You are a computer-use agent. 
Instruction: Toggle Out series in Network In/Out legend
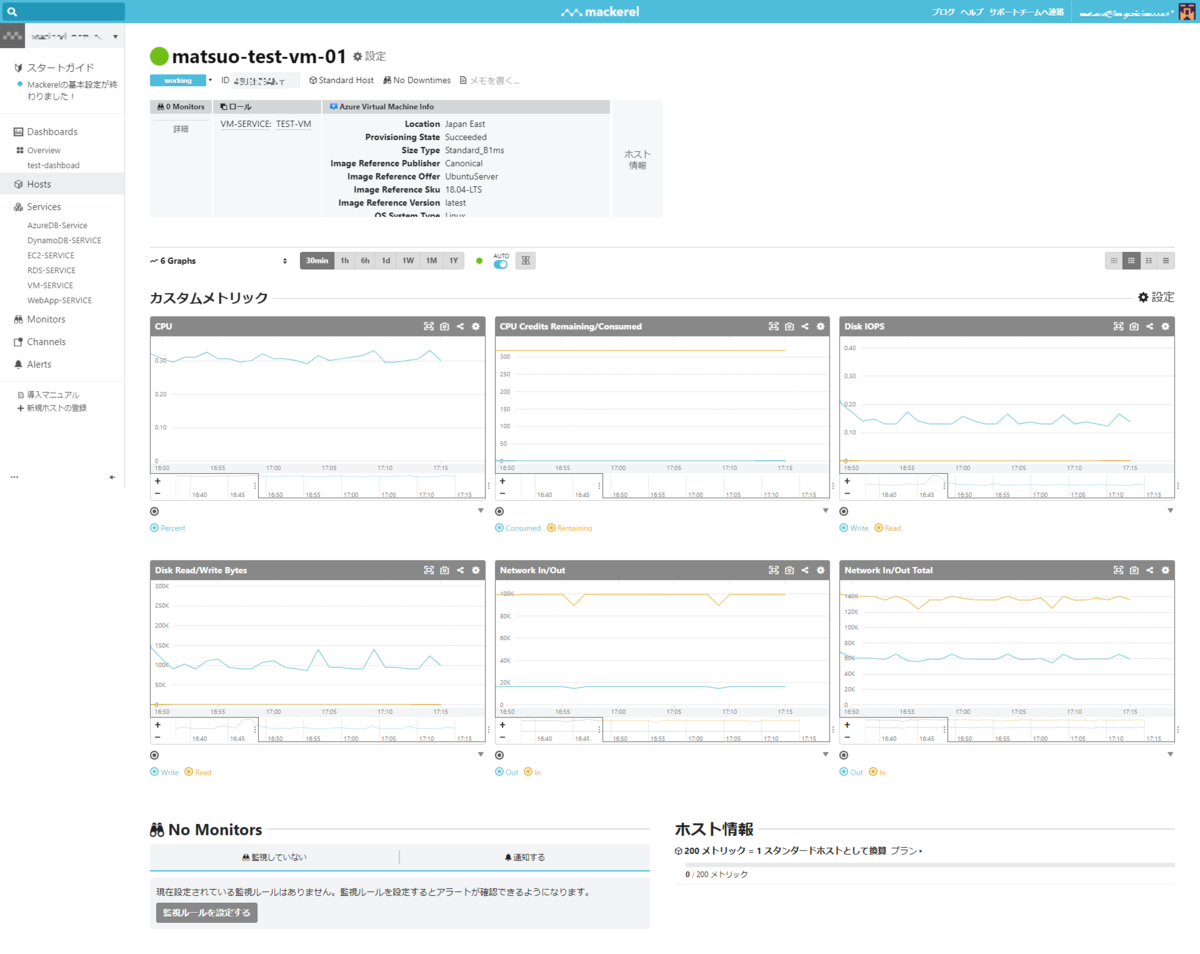pos(507,772)
